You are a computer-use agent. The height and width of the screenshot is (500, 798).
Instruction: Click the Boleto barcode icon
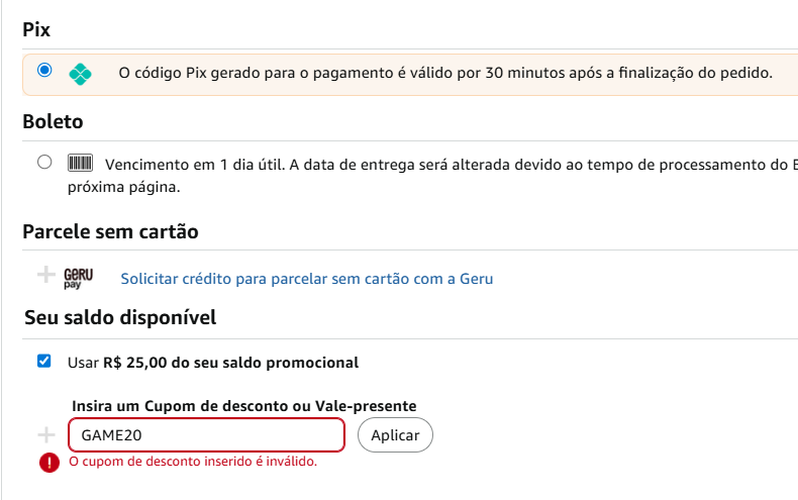80,163
